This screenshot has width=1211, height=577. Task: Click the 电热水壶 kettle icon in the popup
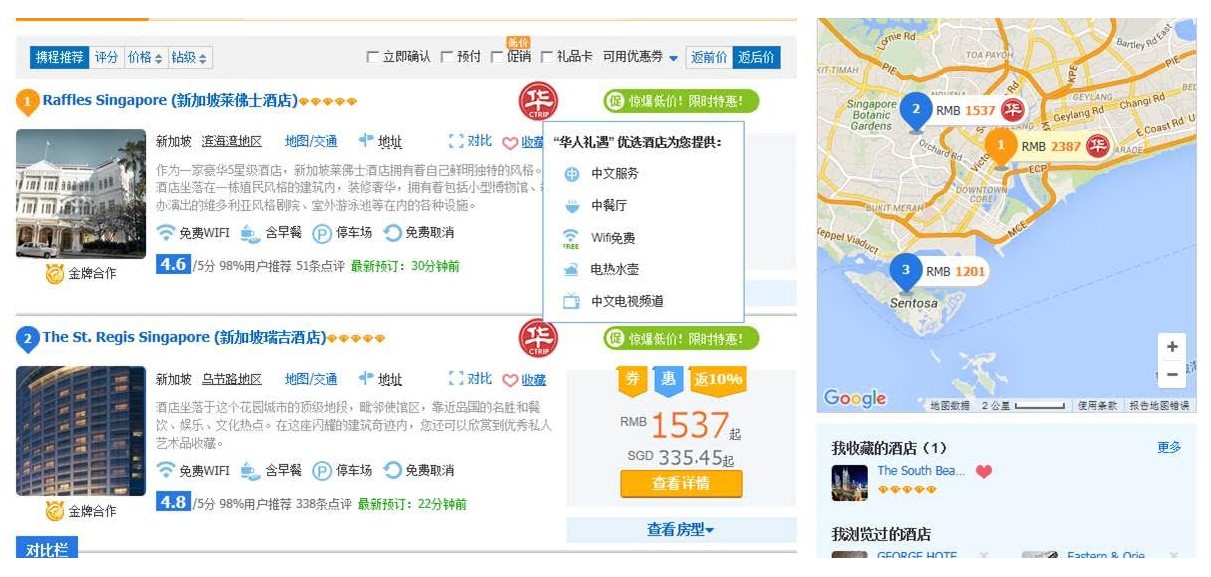pyautogui.click(x=571, y=270)
